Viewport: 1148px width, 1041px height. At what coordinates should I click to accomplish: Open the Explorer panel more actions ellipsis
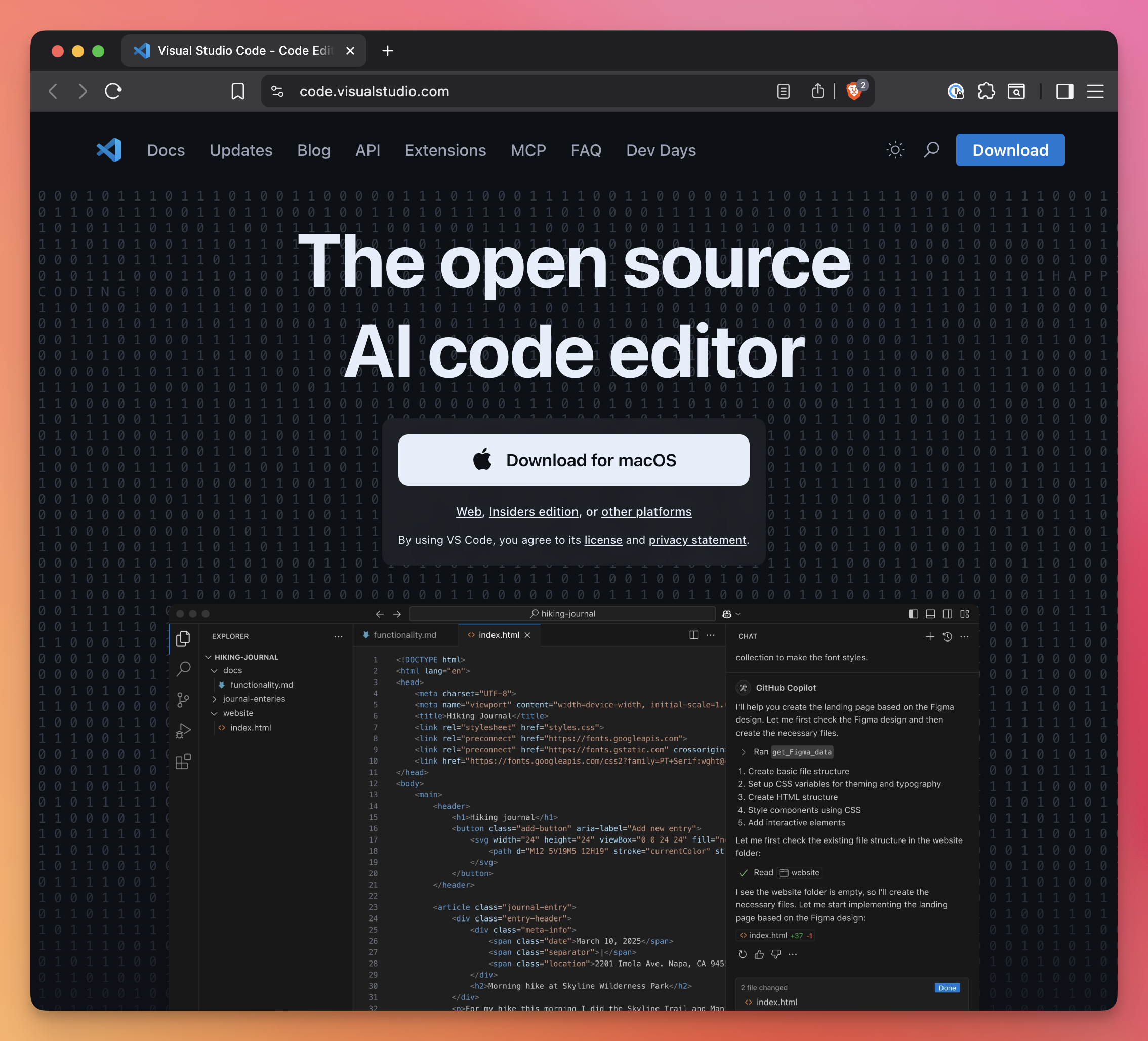tap(338, 636)
